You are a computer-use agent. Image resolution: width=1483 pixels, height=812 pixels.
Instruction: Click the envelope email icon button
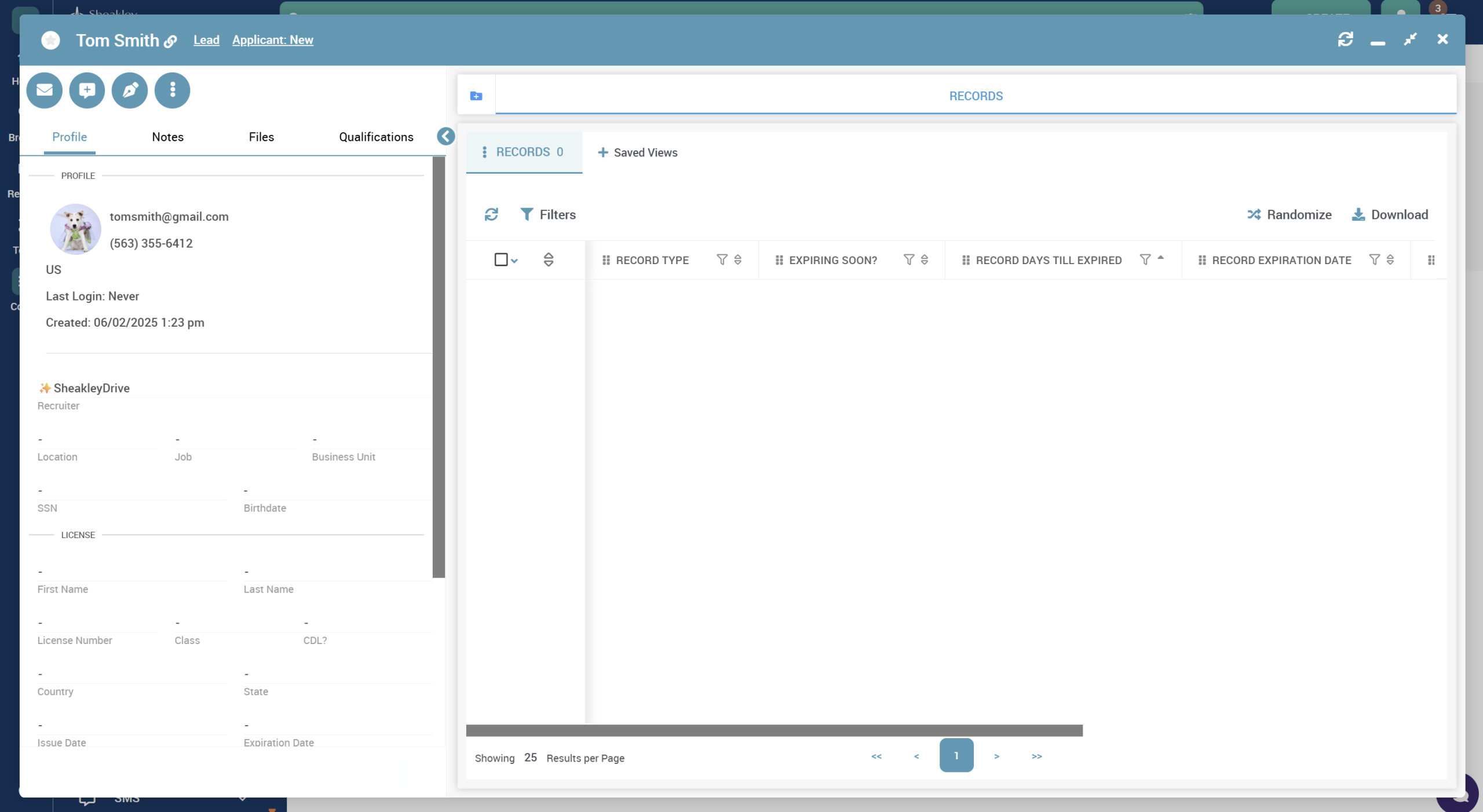click(45, 90)
